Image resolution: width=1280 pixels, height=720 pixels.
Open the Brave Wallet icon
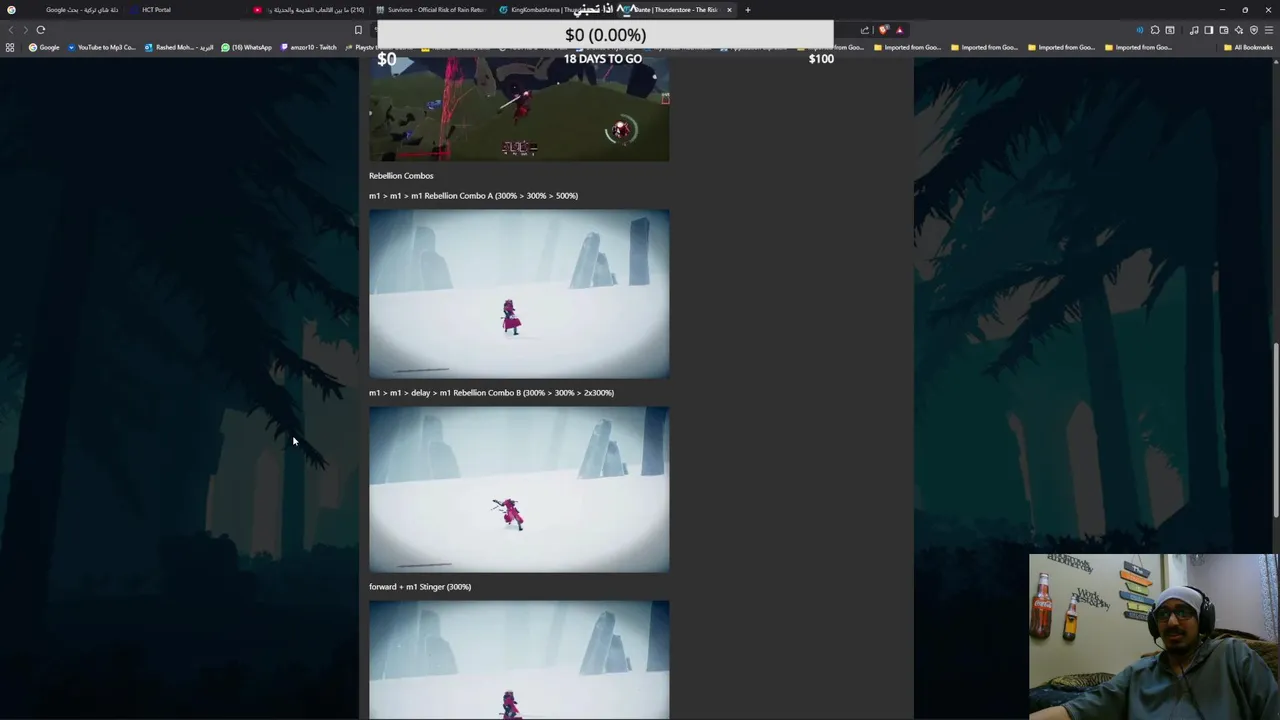click(1224, 30)
